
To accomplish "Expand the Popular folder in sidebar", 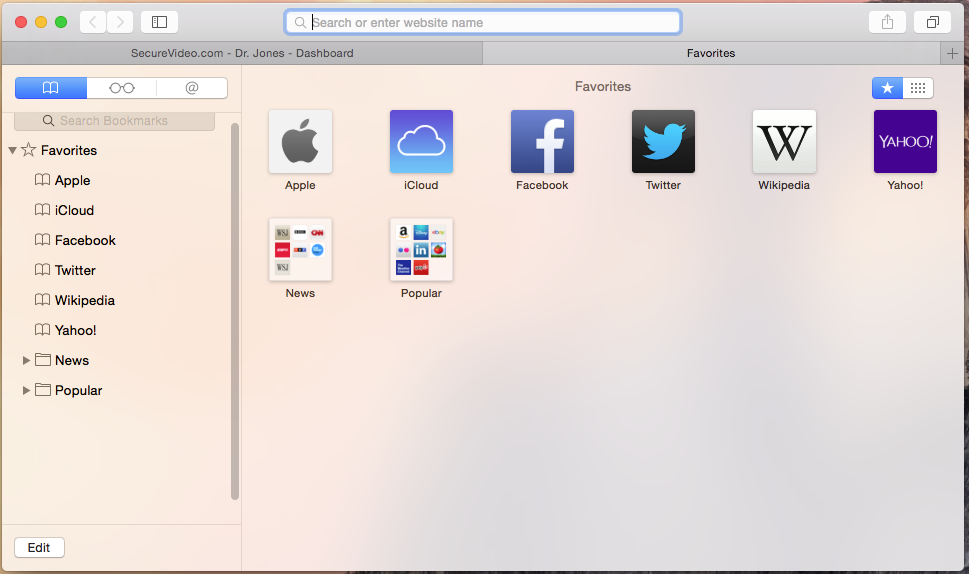I will coord(26,390).
